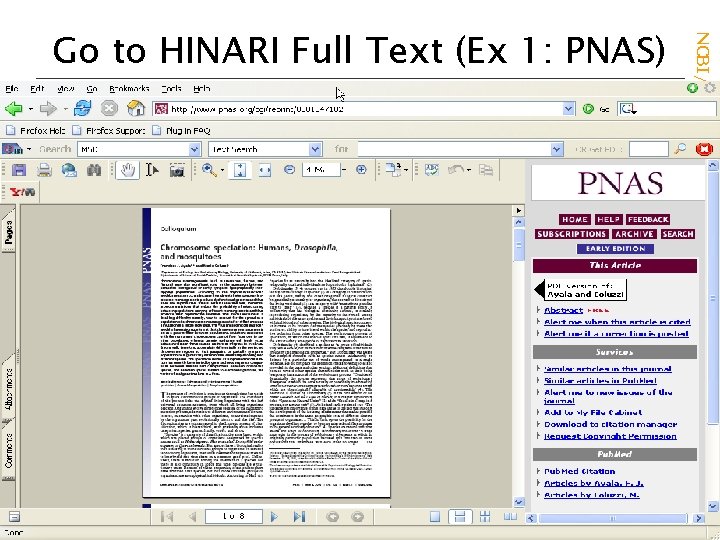Collapse the right pane using arrow button
The height and width of the screenshot is (540, 720).
pos(519,210)
